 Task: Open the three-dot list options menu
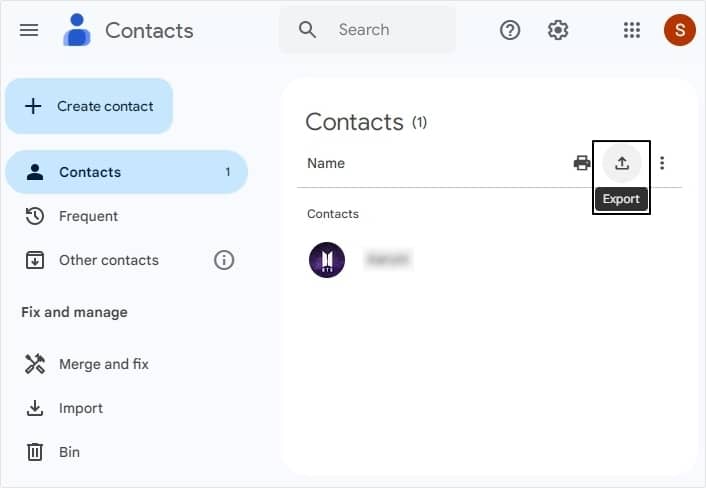pyautogui.click(x=662, y=163)
